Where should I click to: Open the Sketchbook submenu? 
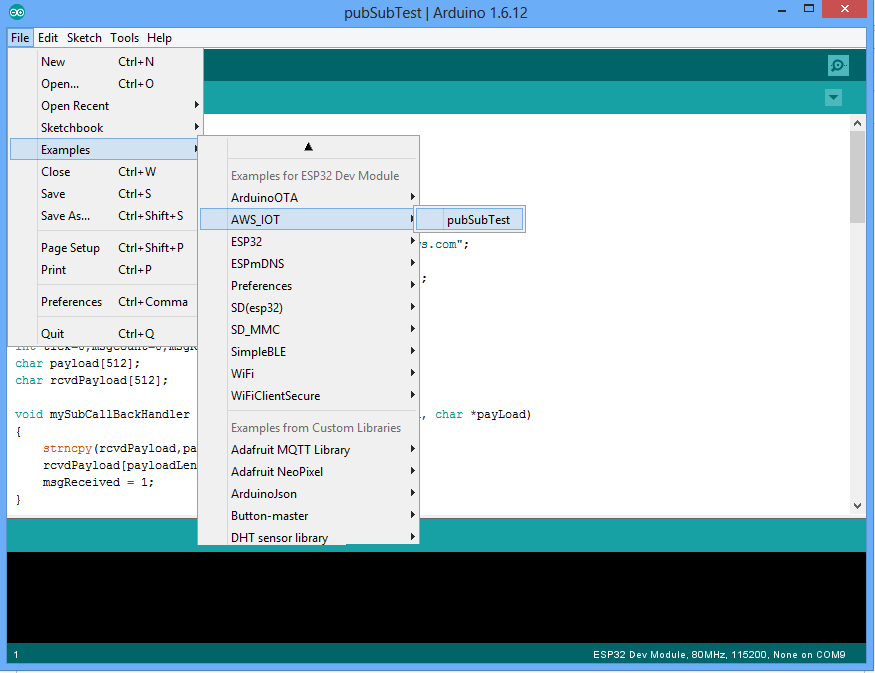pos(72,128)
